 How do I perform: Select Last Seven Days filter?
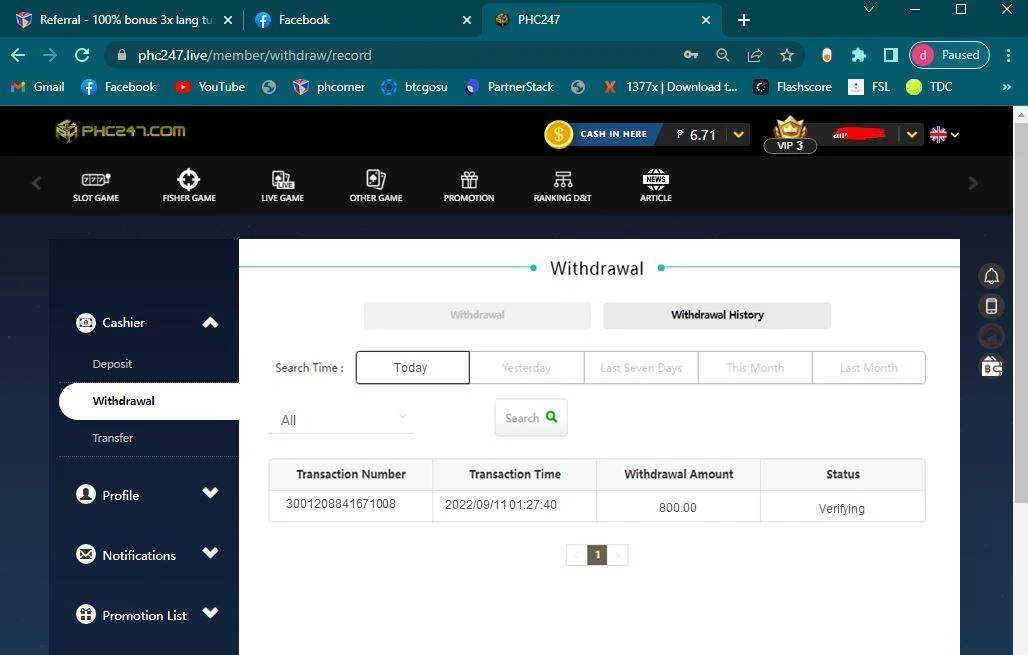click(x=641, y=368)
